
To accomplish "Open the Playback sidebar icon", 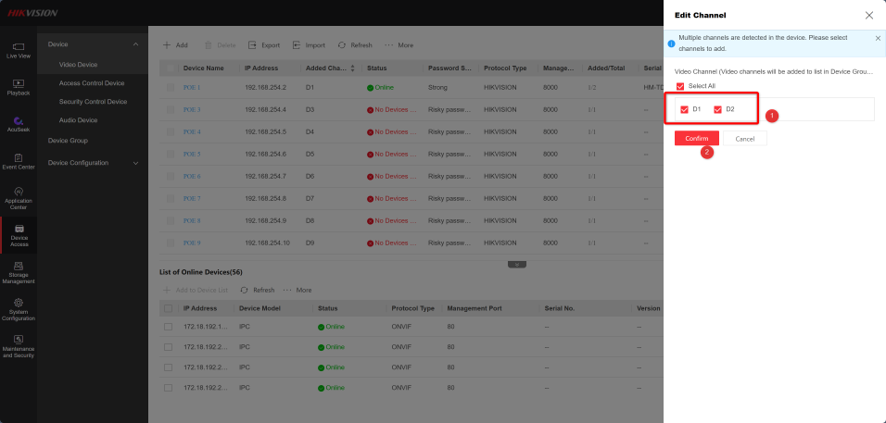I will (18, 87).
